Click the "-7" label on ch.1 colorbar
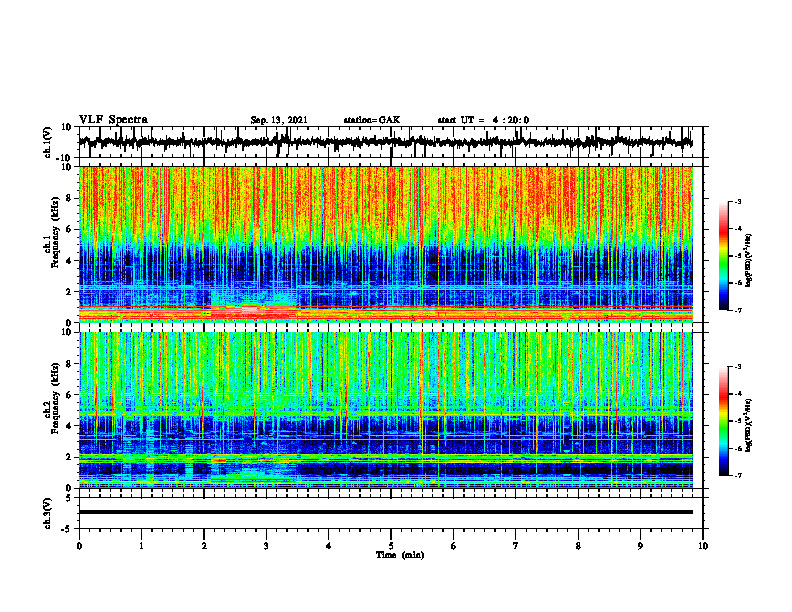This screenshot has width=792, height=612. tap(738, 310)
